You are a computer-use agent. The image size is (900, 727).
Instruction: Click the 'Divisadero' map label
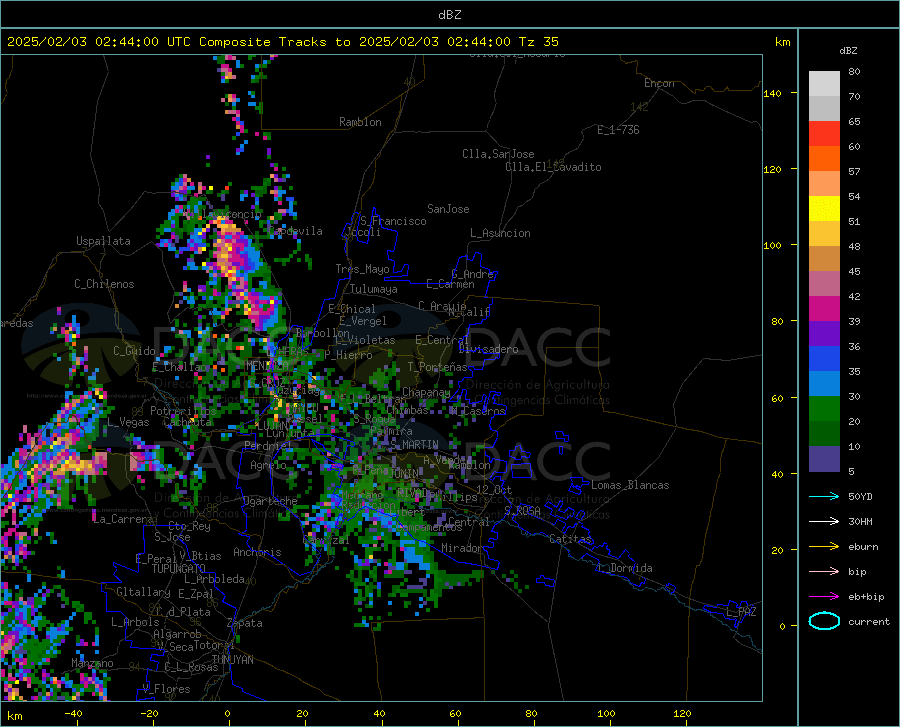(x=488, y=349)
